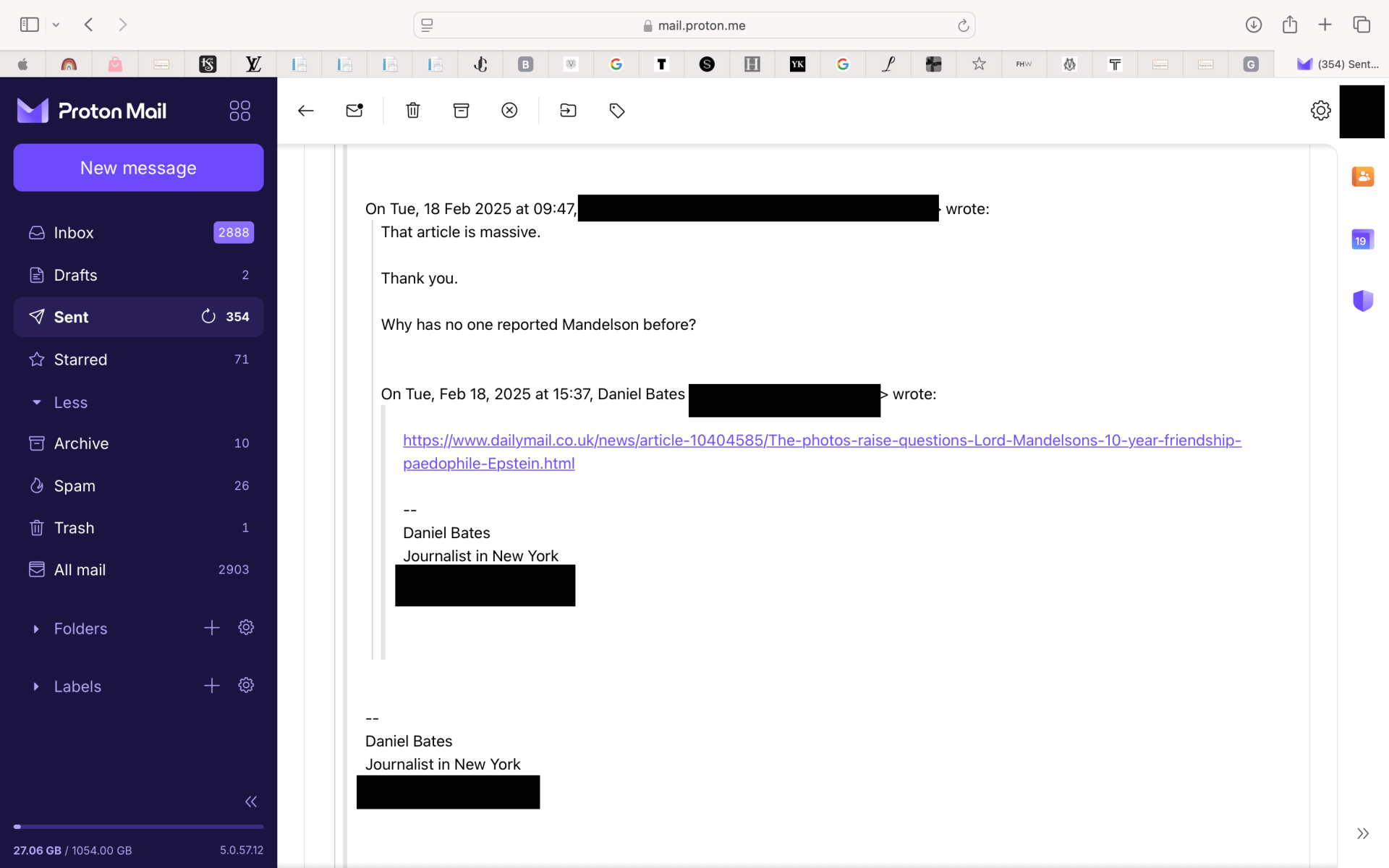Collapse folder list with Less
Image resolution: width=1389 pixels, height=868 pixels.
[x=70, y=402]
